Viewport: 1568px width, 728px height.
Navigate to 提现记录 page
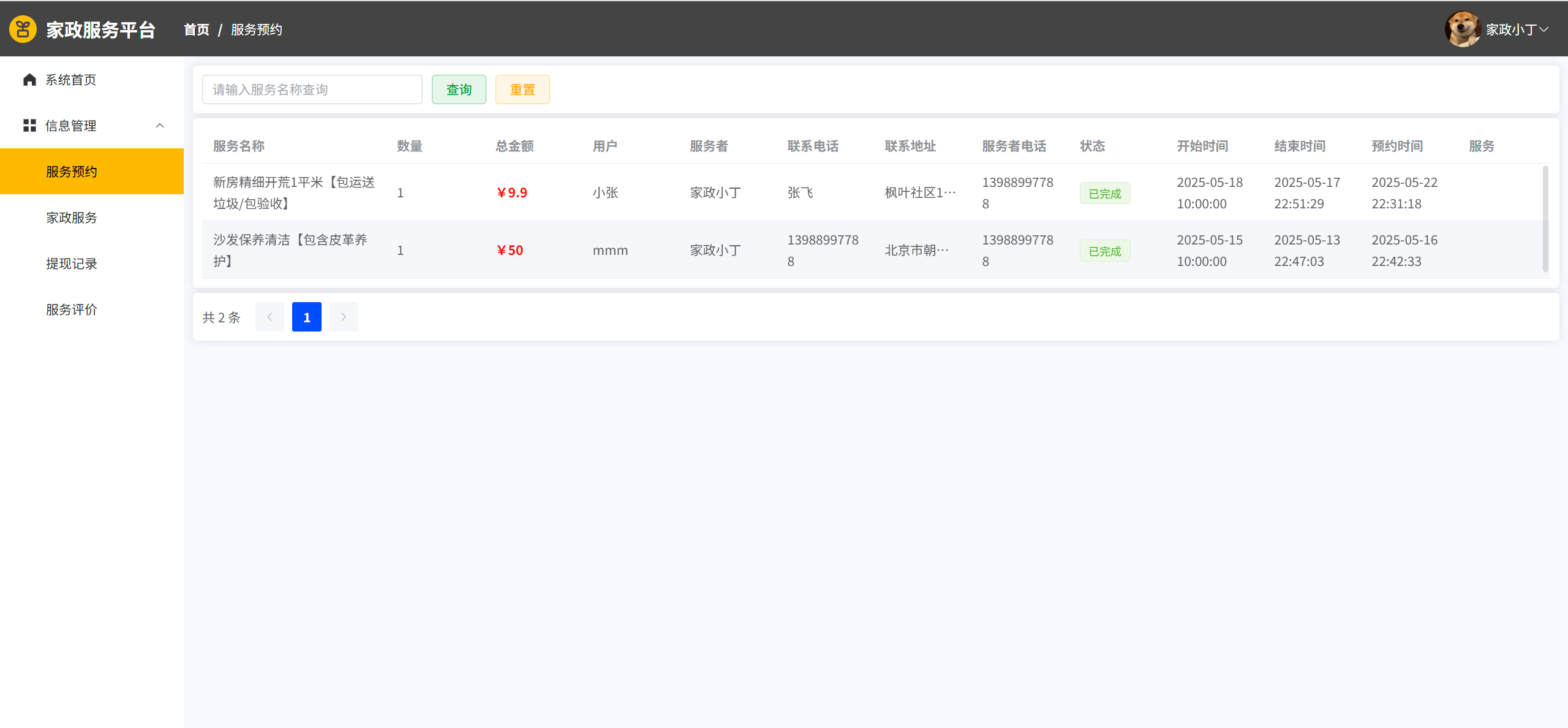point(72,264)
